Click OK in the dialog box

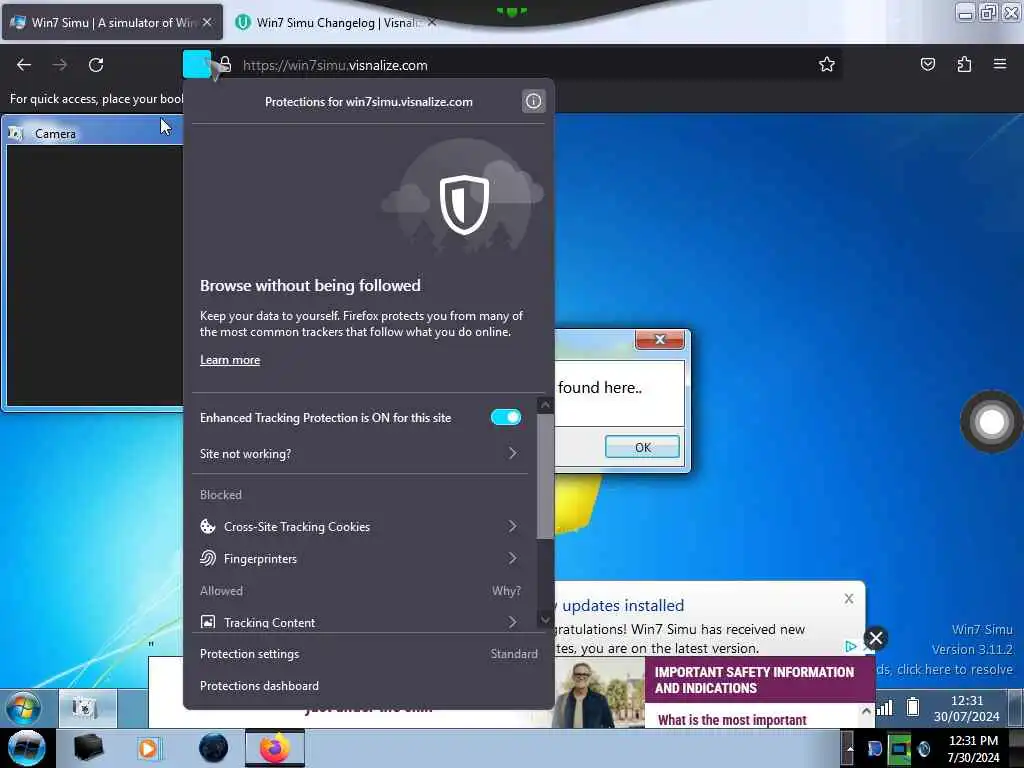[x=642, y=447]
